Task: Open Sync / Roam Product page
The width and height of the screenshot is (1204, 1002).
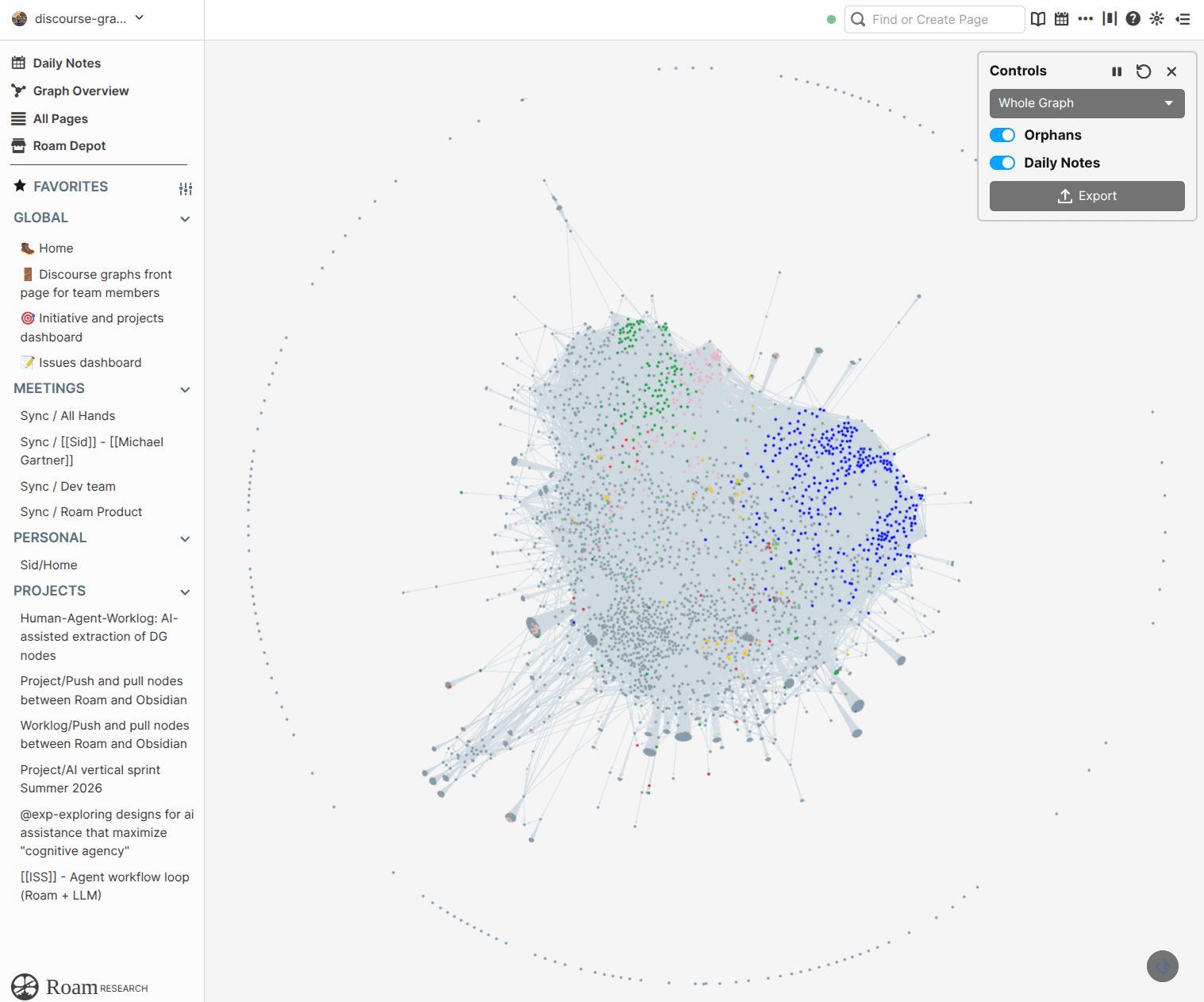Action: (81, 511)
